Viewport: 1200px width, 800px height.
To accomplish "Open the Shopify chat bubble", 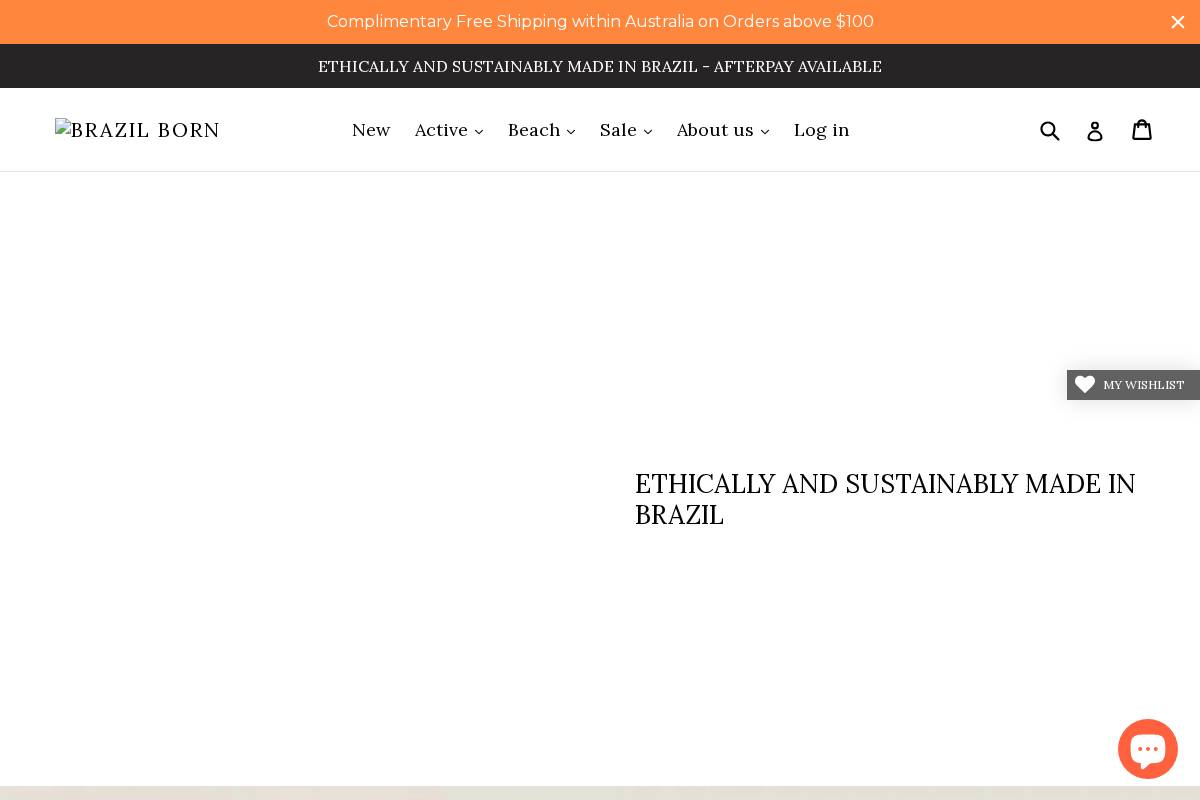I will pos(1148,748).
